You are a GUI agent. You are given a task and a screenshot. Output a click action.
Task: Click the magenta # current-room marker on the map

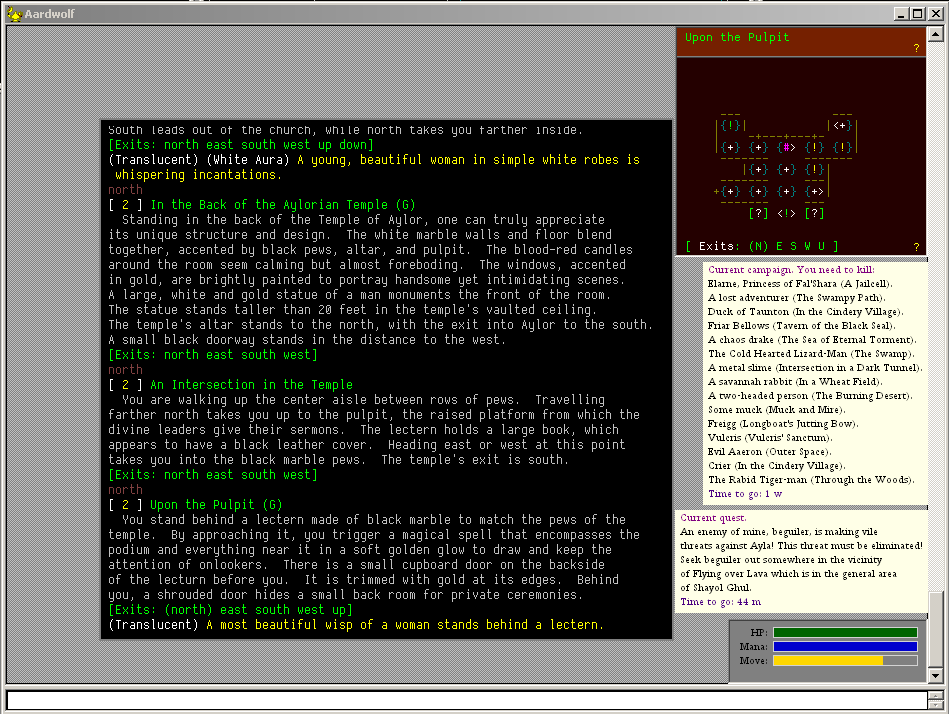787,148
